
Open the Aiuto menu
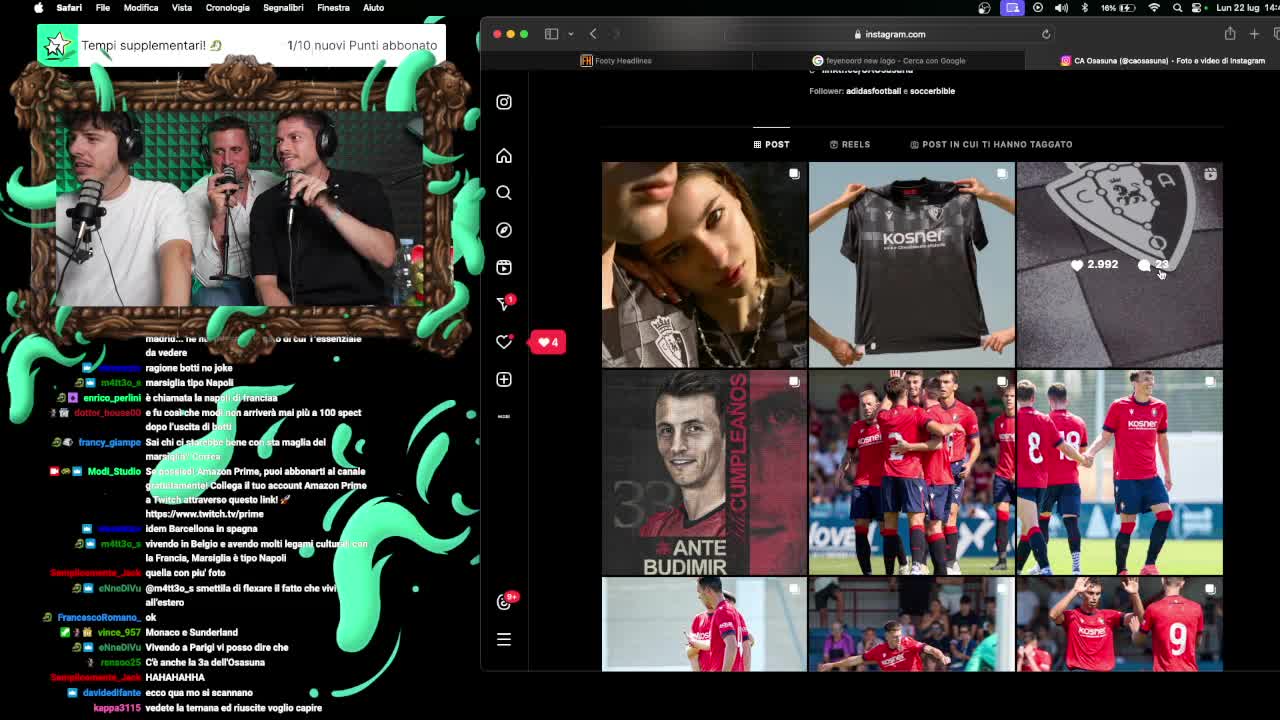tap(373, 8)
